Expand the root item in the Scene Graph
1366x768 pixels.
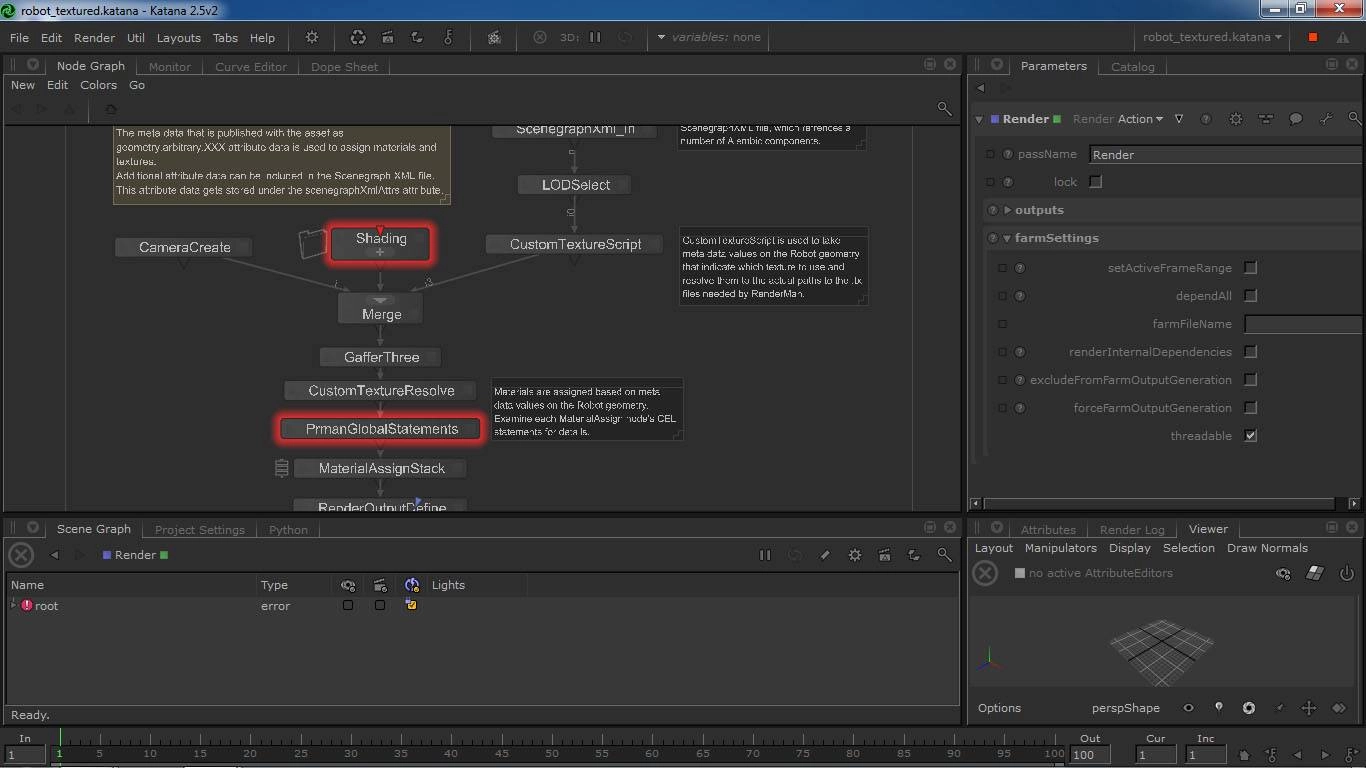point(14,605)
